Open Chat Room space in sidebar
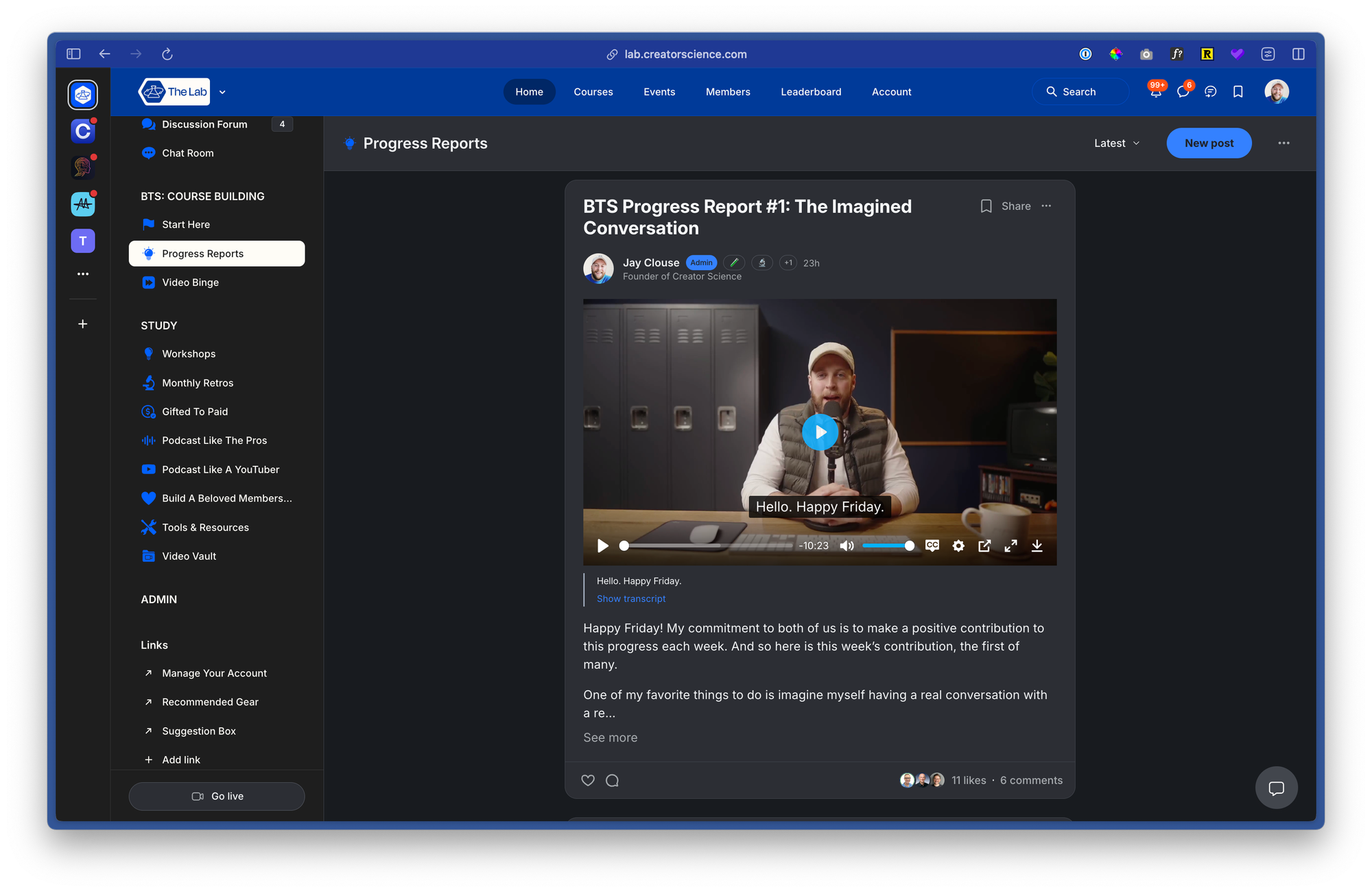Image resolution: width=1372 pixels, height=892 pixels. pyautogui.click(x=217, y=153)
